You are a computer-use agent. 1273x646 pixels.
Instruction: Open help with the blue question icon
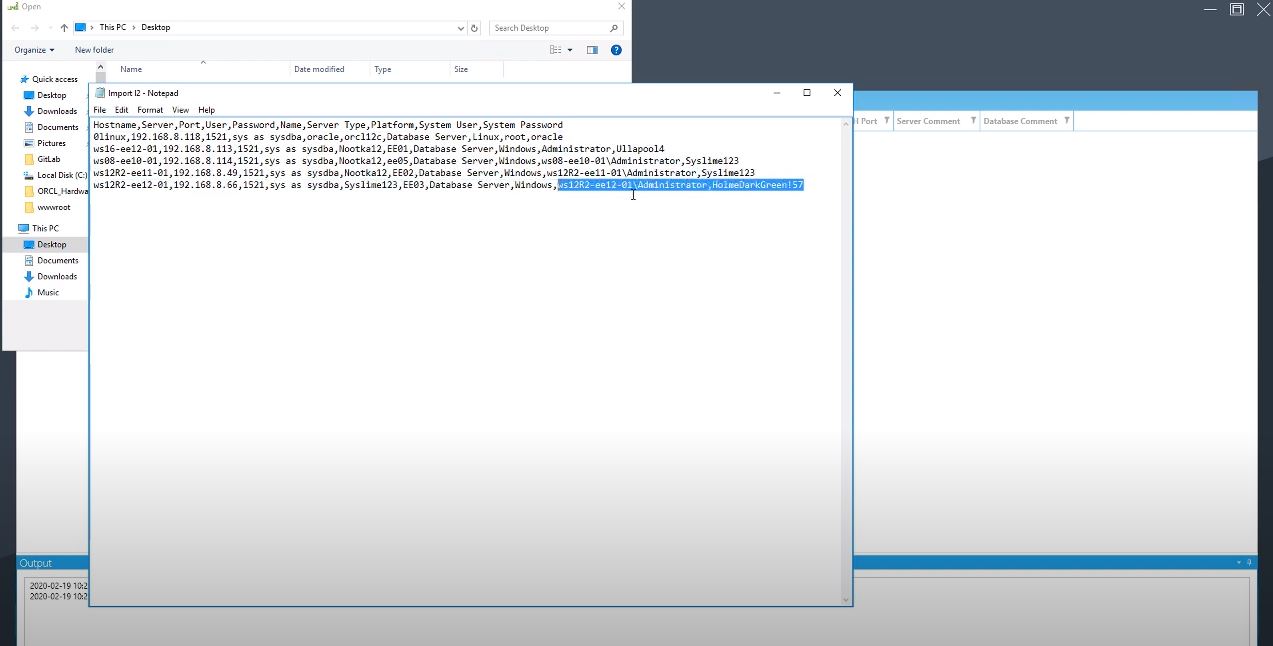pyautogui.click(x=617, y=50)
